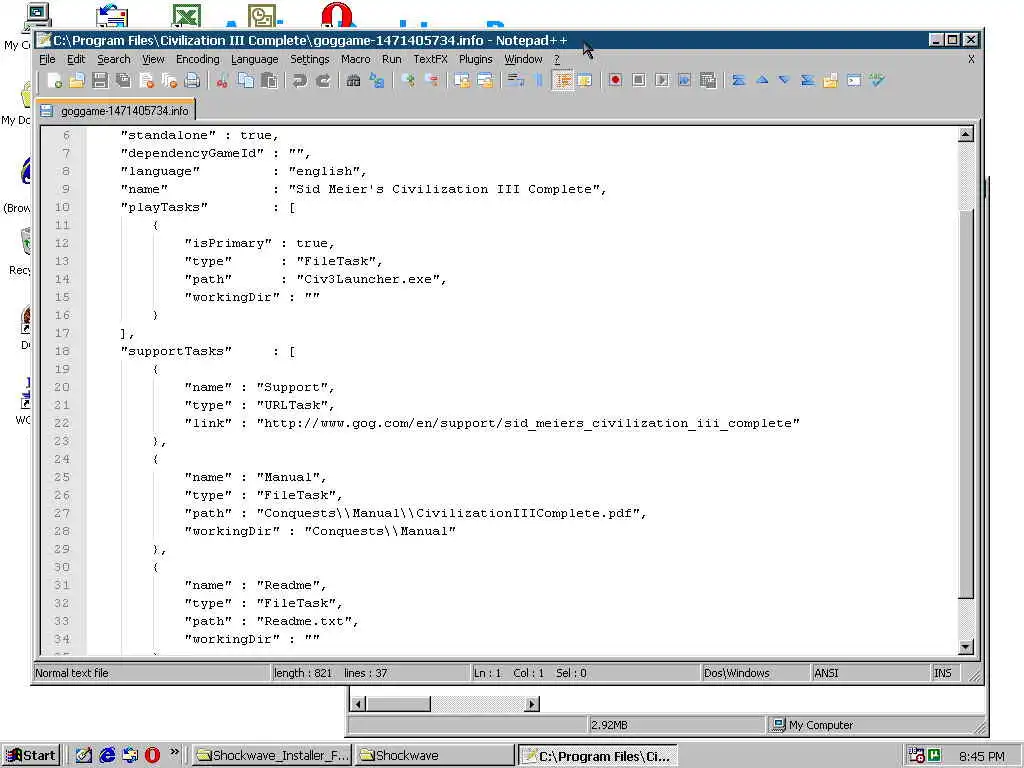Image resolution: width=1024 pixels, height=768 pixels.
Task: Zoom out with the Zoom Out icon
Action: click(x=431, y=80)
